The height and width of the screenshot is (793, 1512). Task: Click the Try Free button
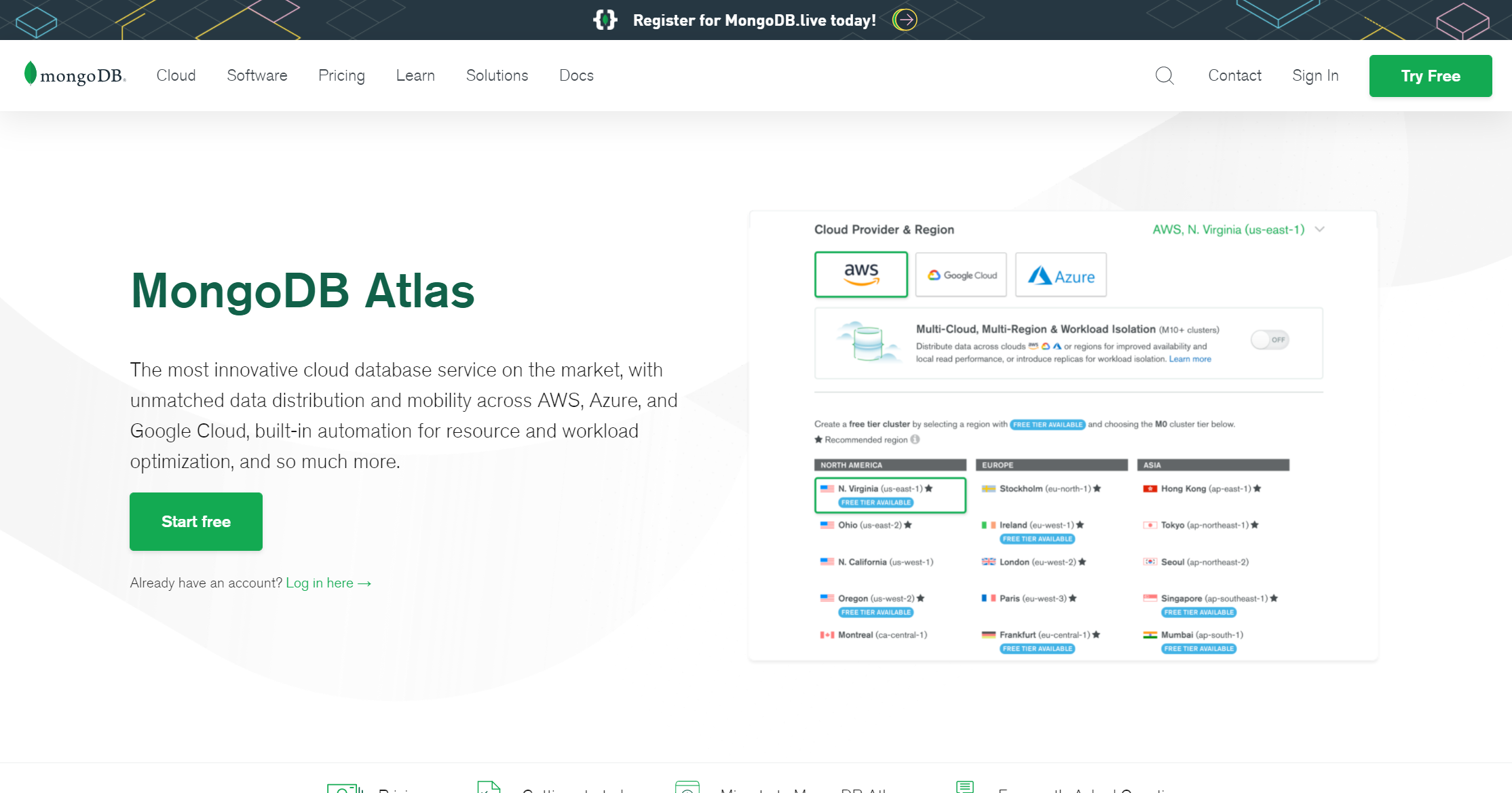click(x=1430, y=76)
